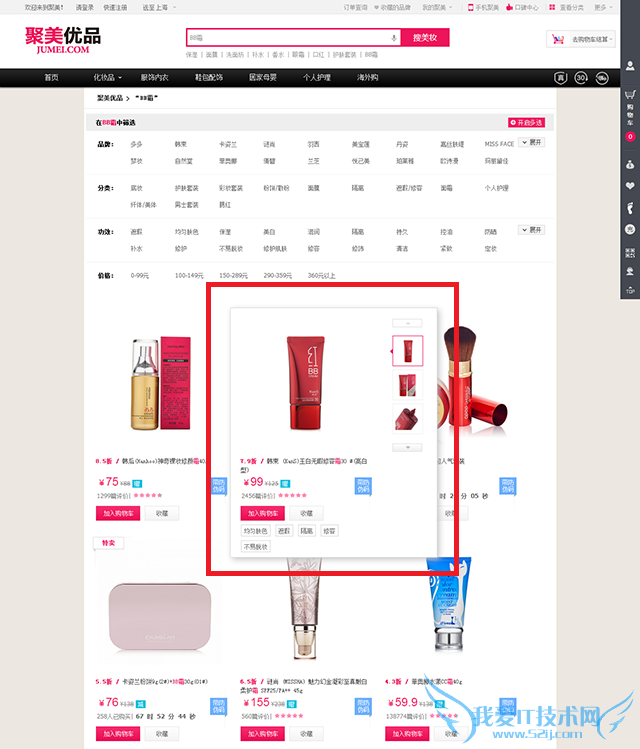Click the footprint history icon in sidebar

630,208
